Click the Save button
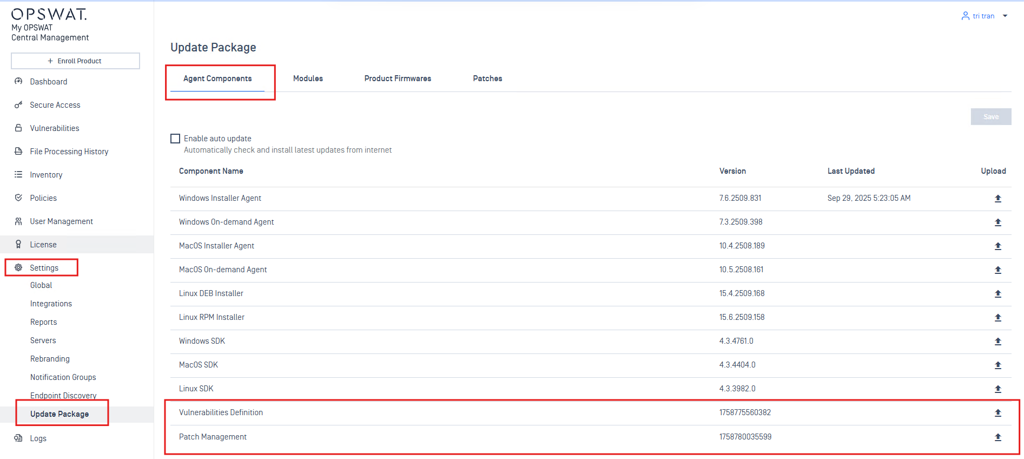Screen dimensions: 1024x459 [991, 117]
